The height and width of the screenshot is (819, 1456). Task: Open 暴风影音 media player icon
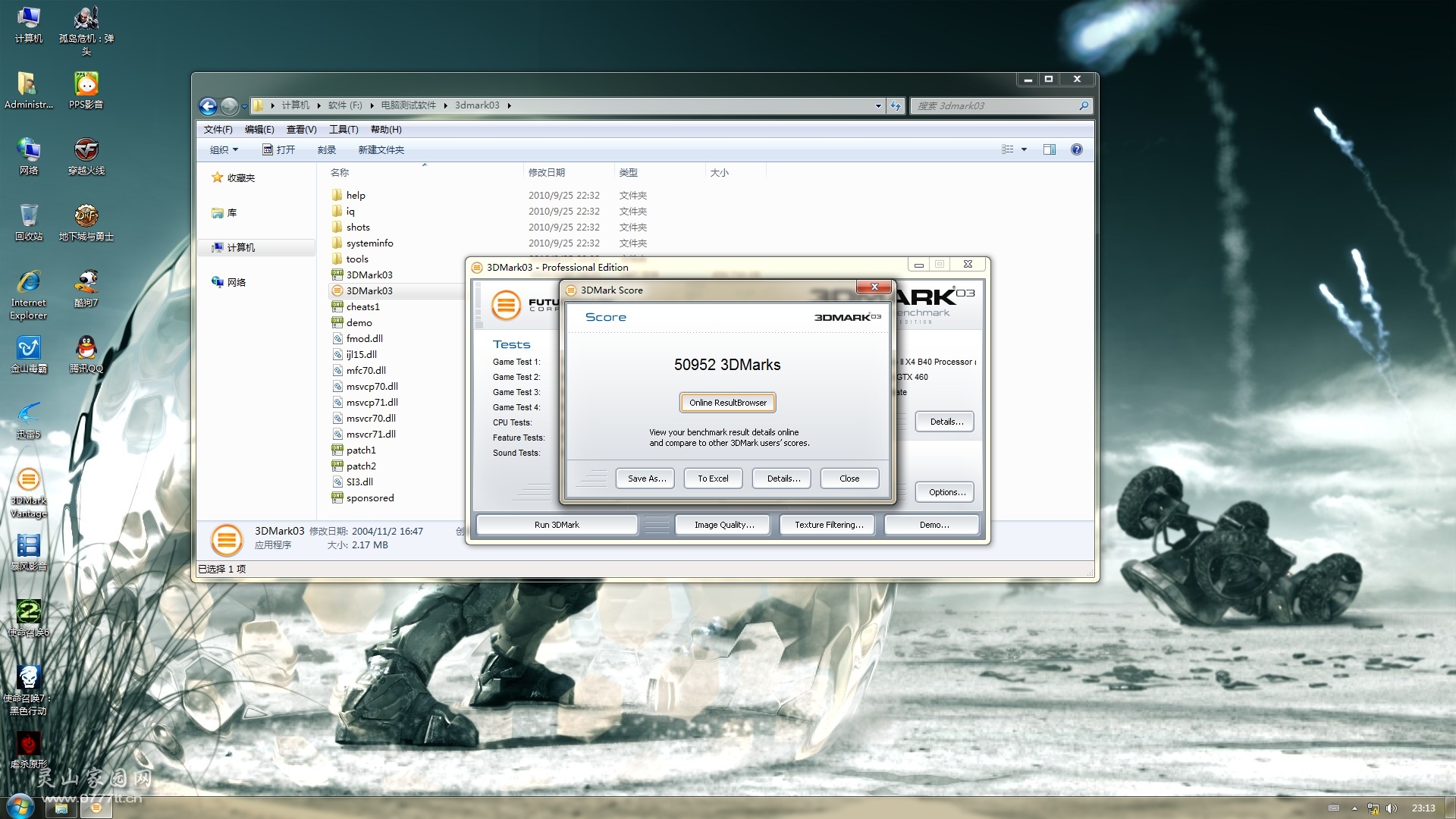28,552
